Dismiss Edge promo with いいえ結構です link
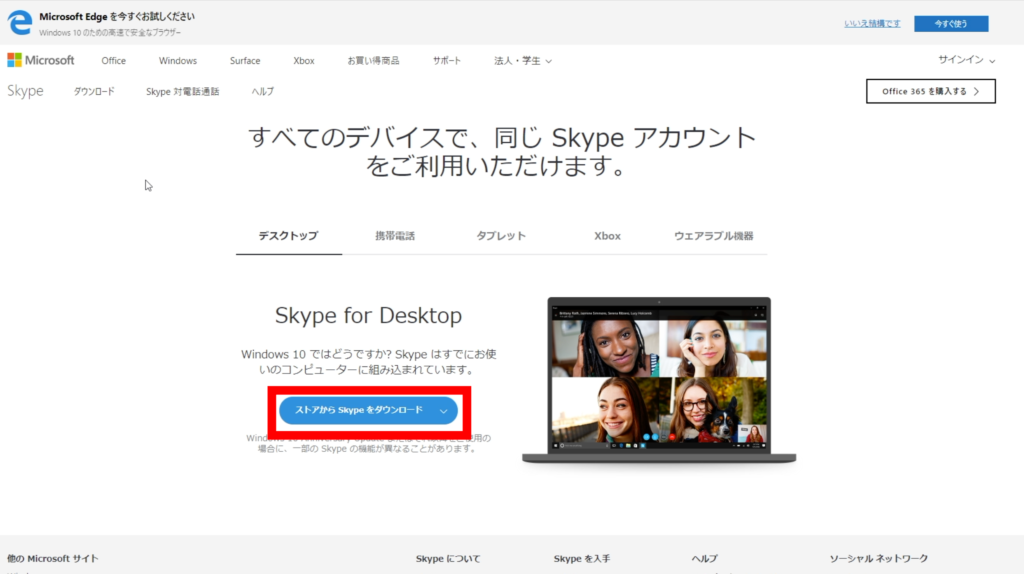The width and height of the screenshot is (1024, 574). point(872,24)
